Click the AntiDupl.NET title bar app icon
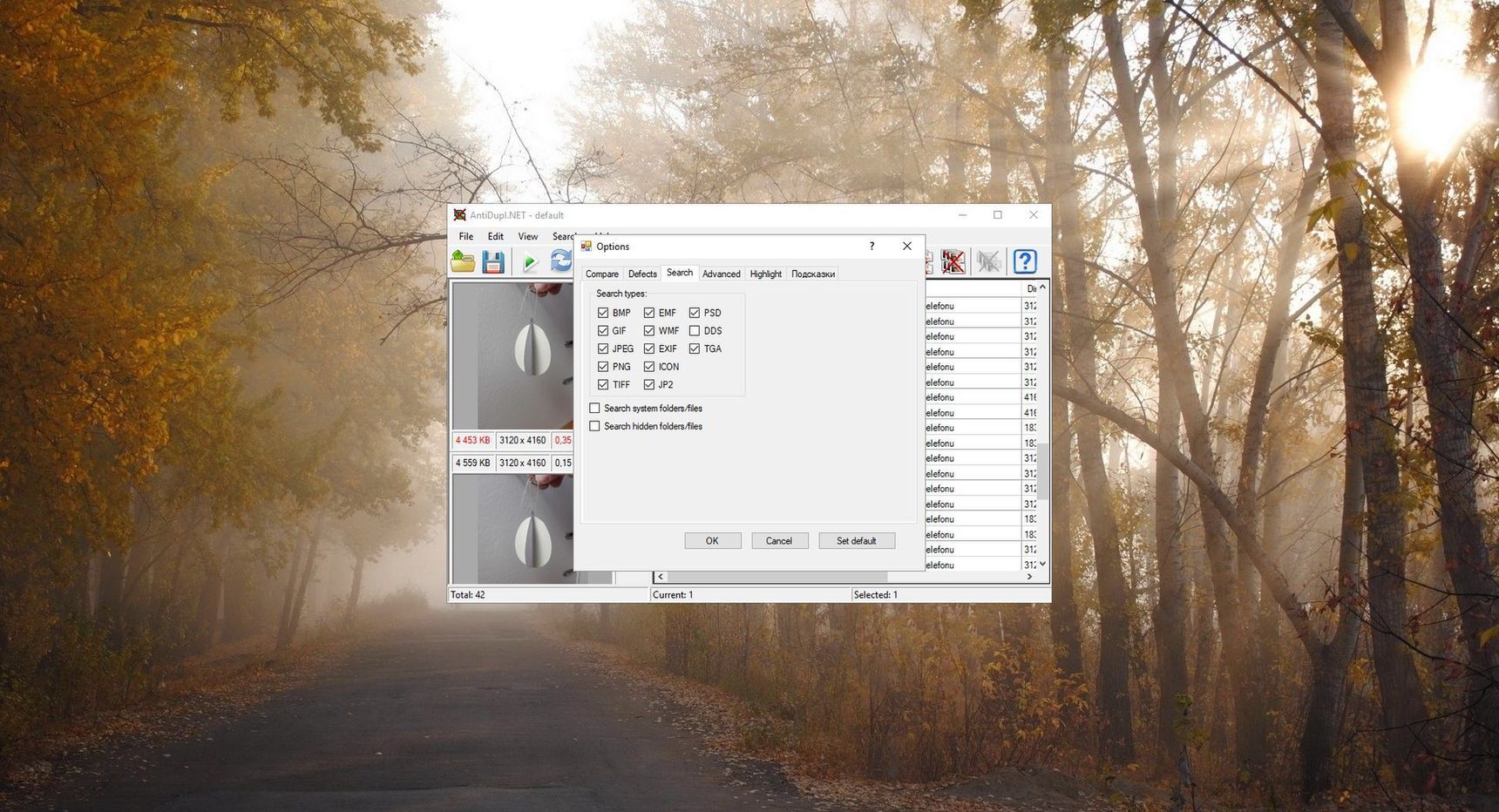 tap(459, 215)
